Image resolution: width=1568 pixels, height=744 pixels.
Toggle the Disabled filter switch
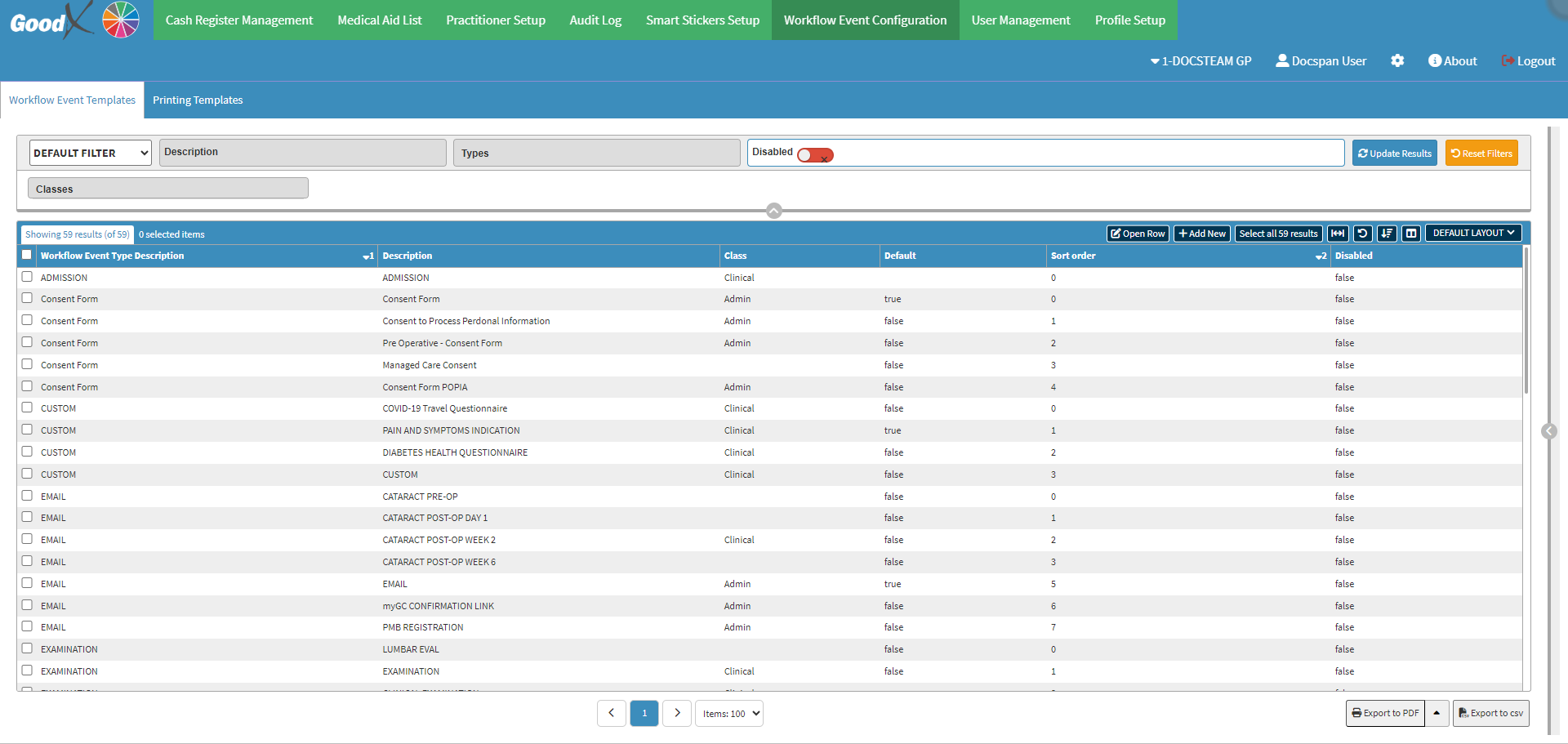point(814,154)
